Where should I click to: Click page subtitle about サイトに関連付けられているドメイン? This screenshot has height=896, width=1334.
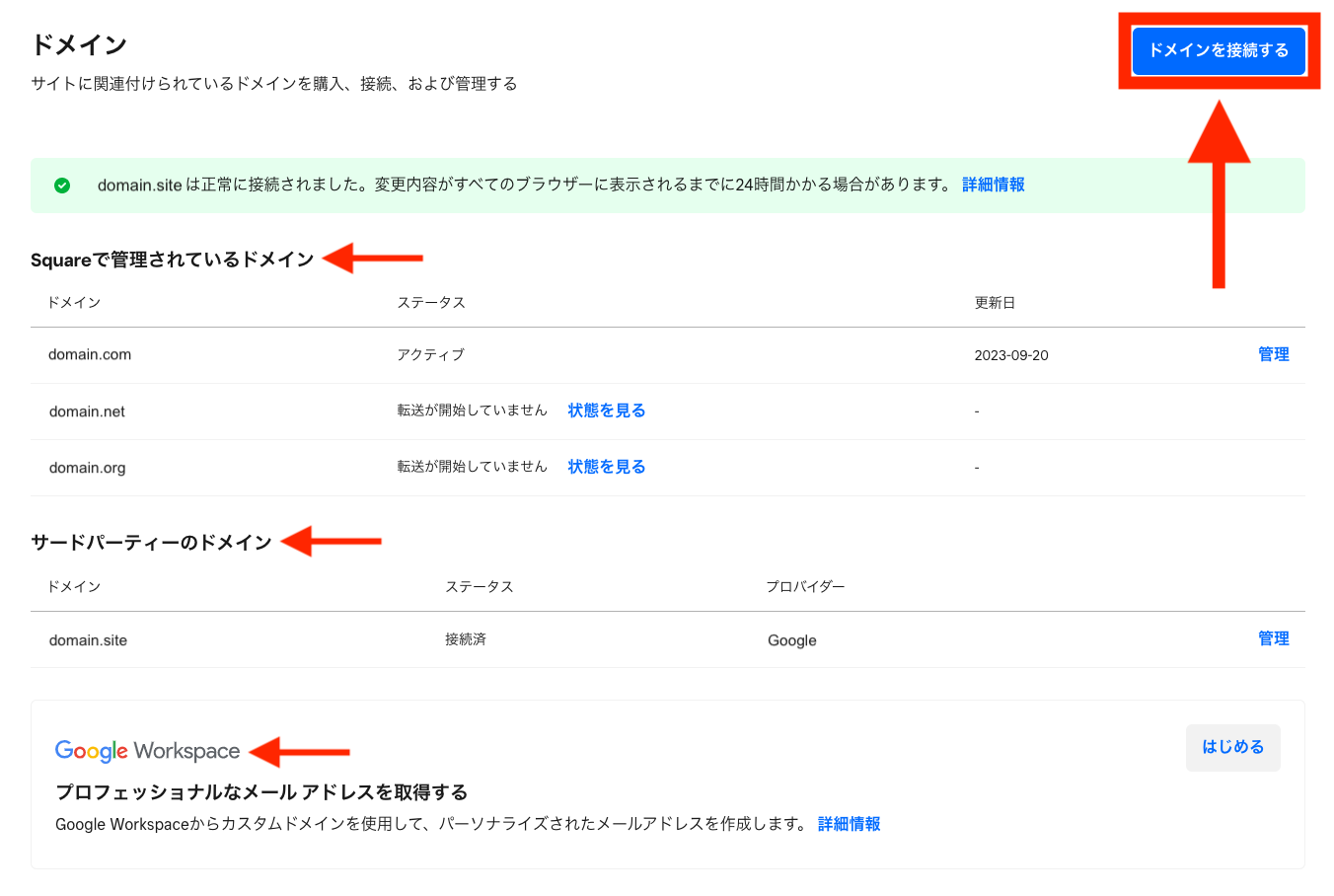tap(274, 84)
